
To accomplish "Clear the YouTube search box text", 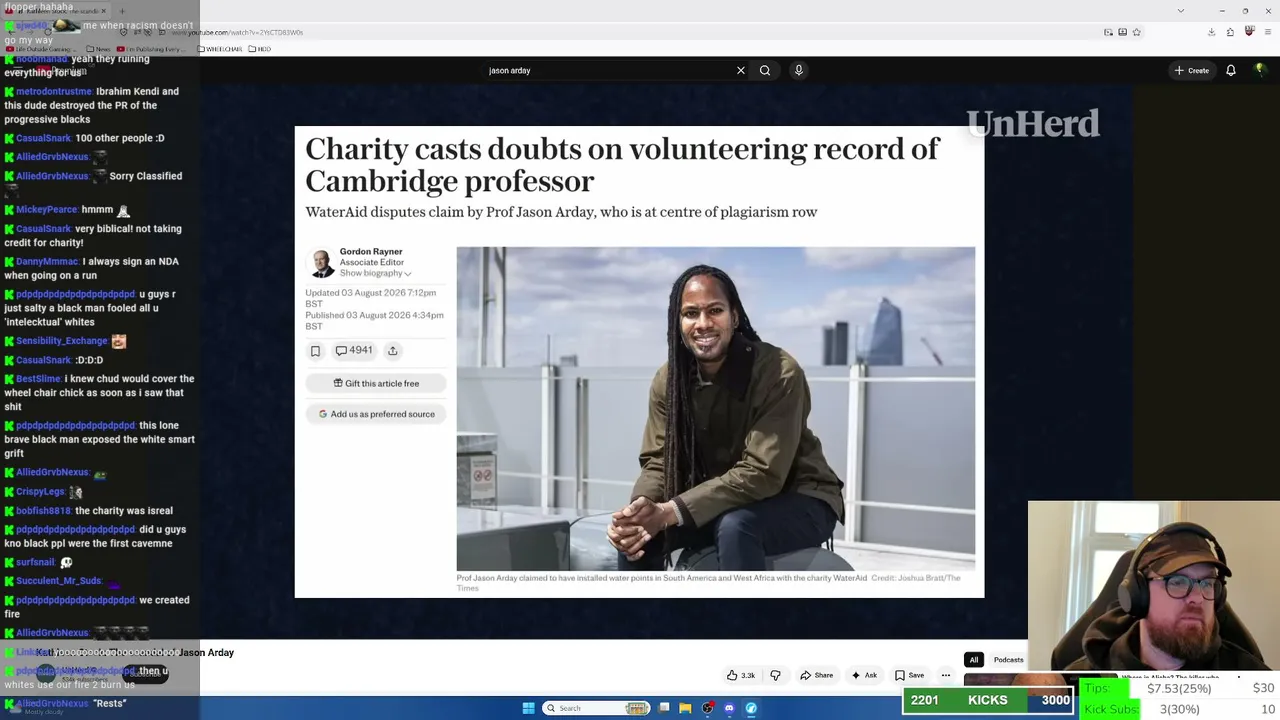I will 741,70.
